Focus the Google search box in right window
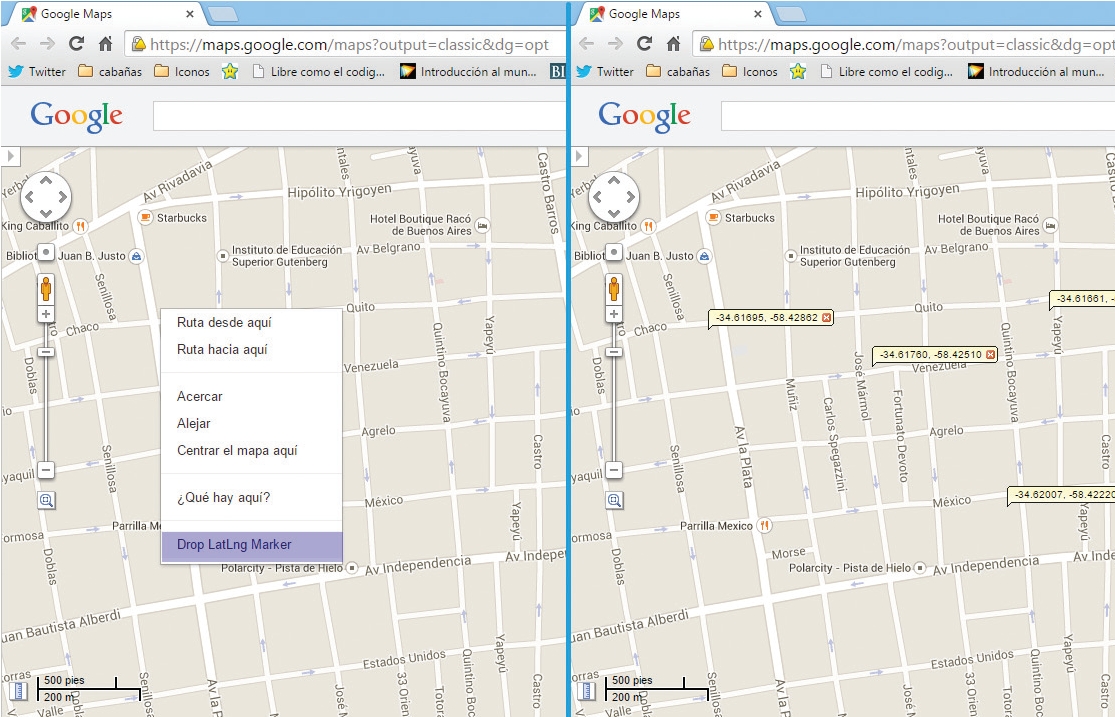The image size is (1115, 717). [x=918, y=116]
